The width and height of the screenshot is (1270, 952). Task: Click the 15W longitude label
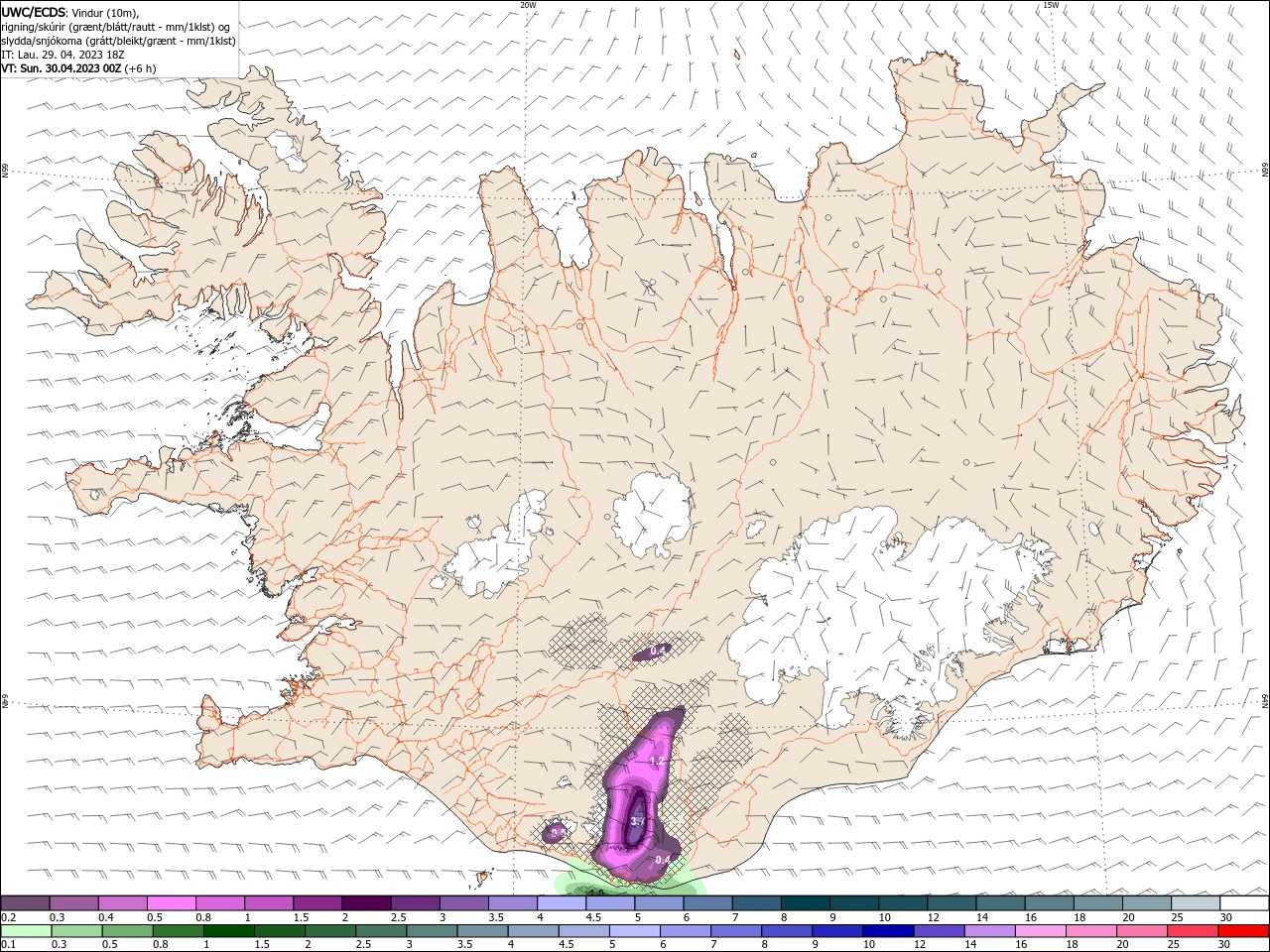pos(1051,5)
